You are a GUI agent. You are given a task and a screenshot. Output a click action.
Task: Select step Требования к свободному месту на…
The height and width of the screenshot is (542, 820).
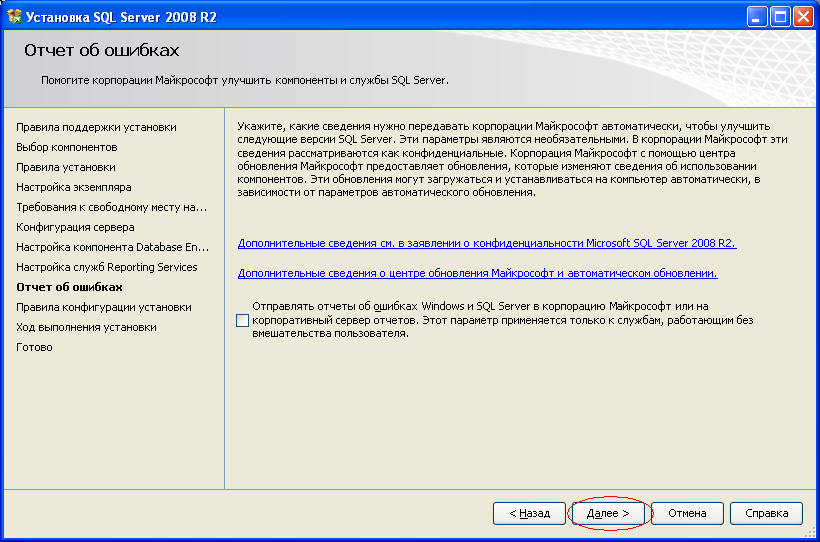(112, 207)
